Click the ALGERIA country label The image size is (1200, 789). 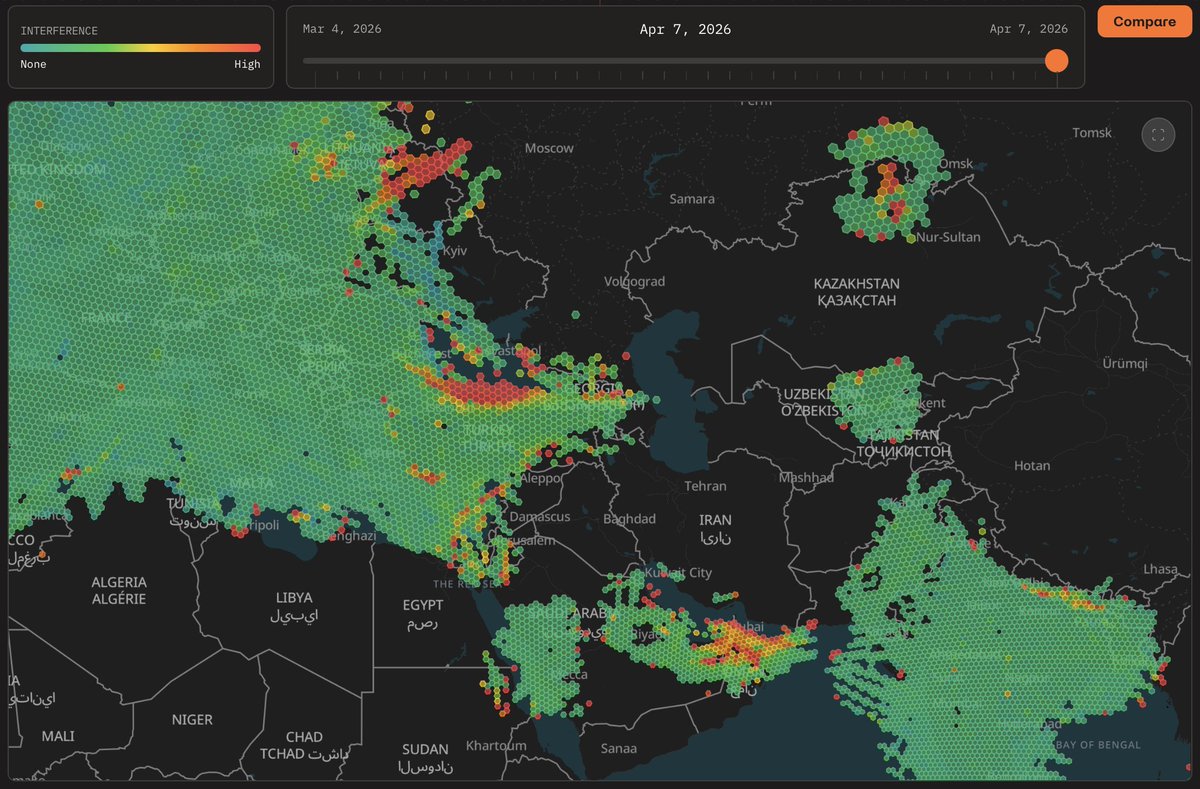(119, 590)
